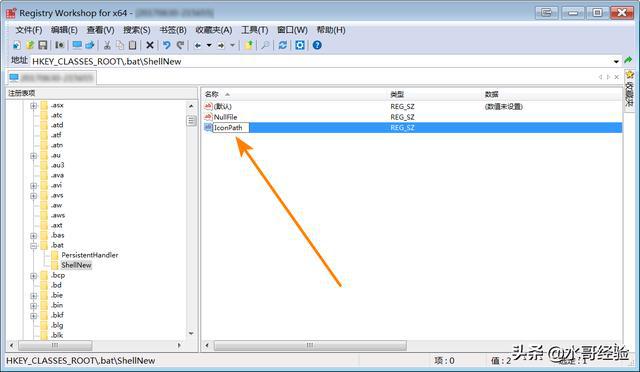This screenshot has height=372, width=640.
Task: Go up one level with folder icon
Action: point(249,45)
